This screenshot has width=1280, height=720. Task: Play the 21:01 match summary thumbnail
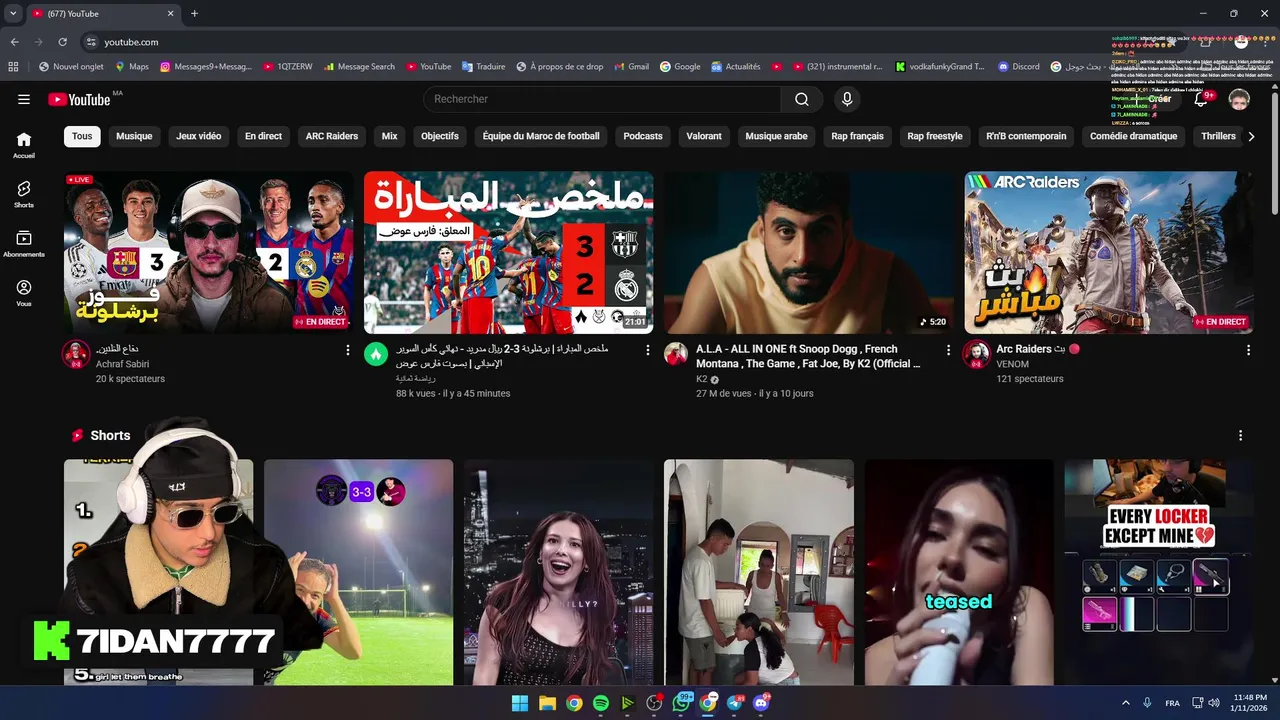508,252
